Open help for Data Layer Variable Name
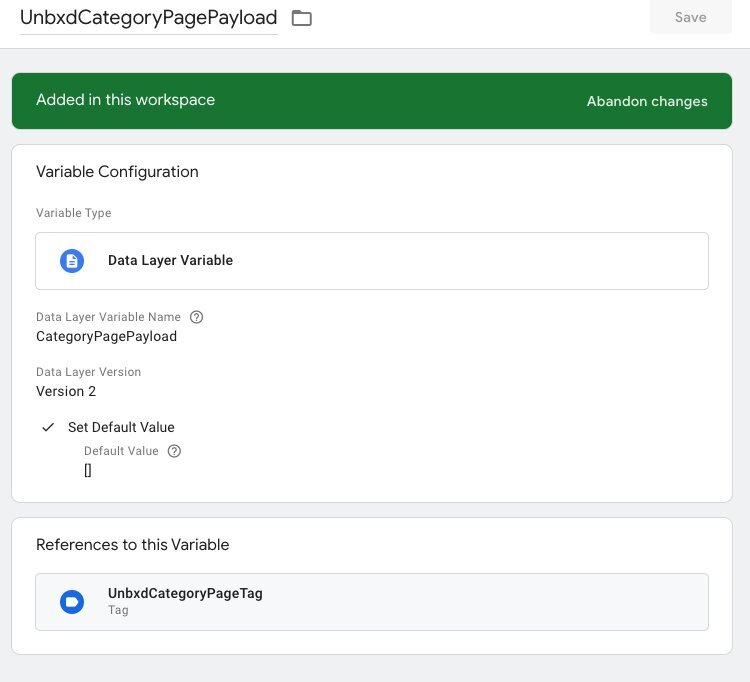Image resolution: width=750 pixels, height=682 pixels. point(196,317)
